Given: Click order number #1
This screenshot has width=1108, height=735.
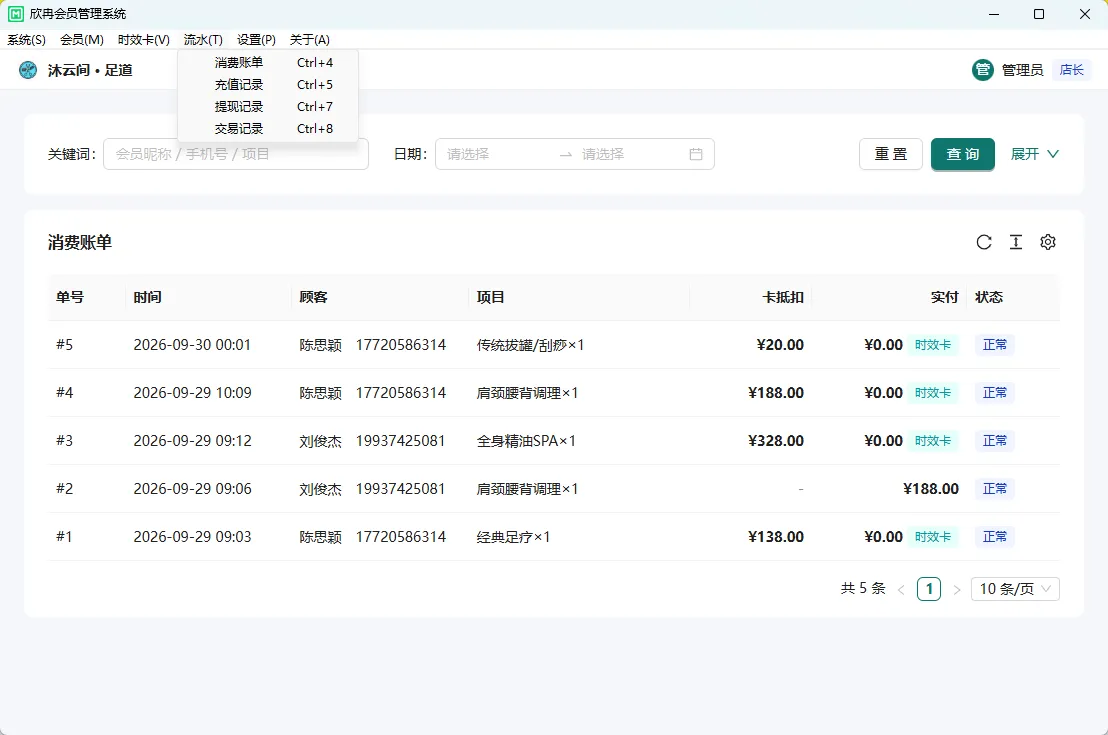Looking at the screenshot, I should 64,537.
